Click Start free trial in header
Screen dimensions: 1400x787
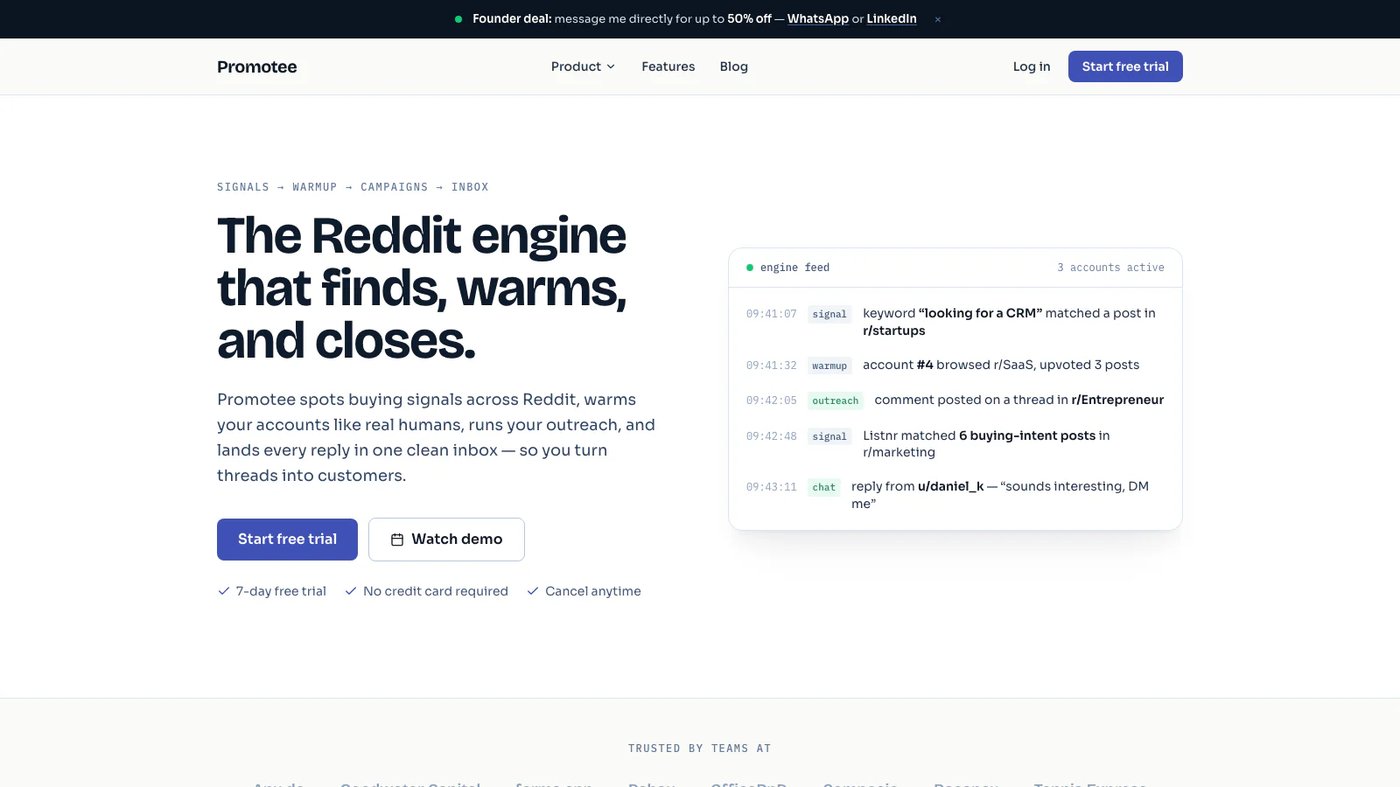point(1125,67)
